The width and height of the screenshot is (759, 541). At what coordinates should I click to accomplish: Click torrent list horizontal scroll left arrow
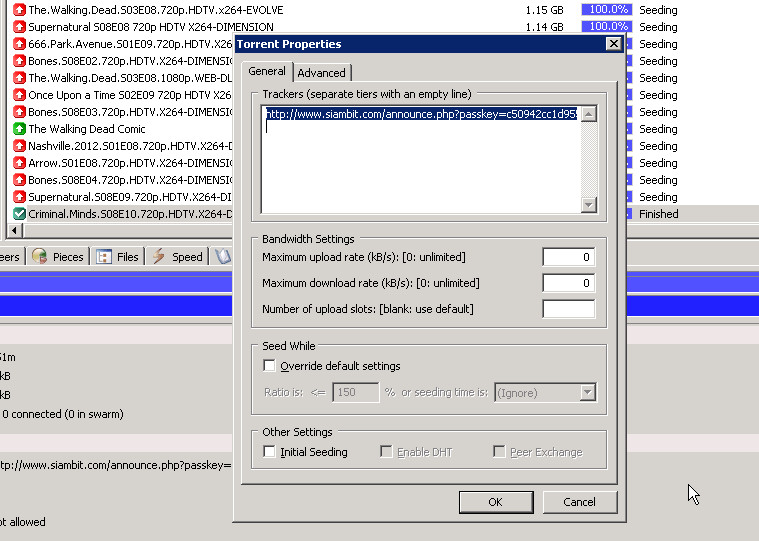tap(15, 231)
